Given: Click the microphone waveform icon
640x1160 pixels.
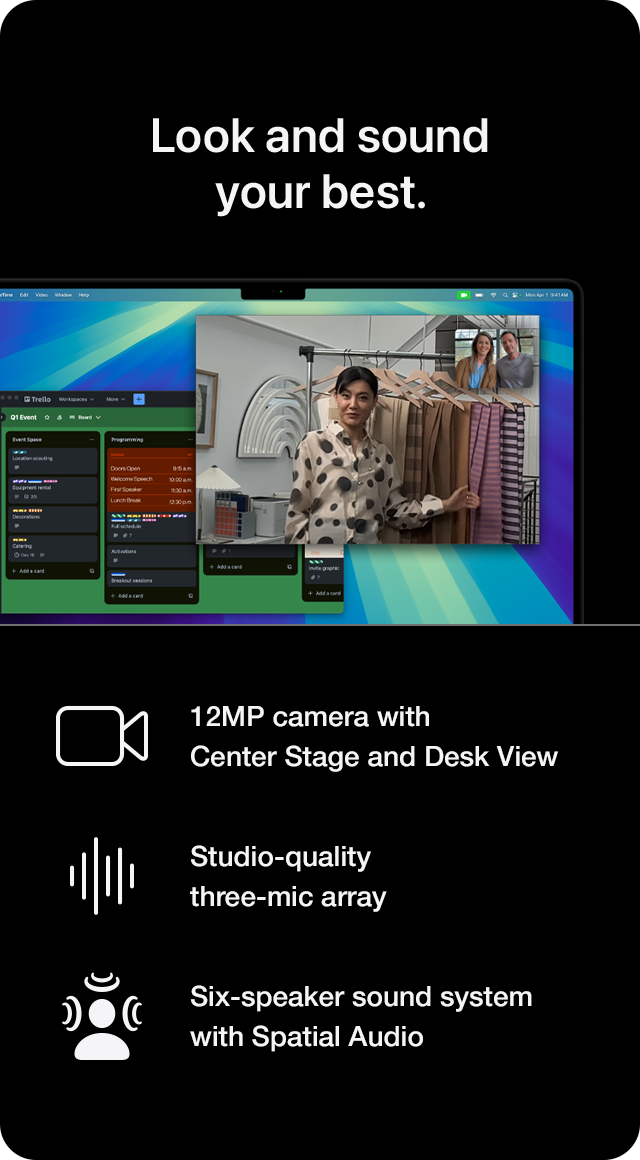Looking at the screenshot, I should [102, 876].
